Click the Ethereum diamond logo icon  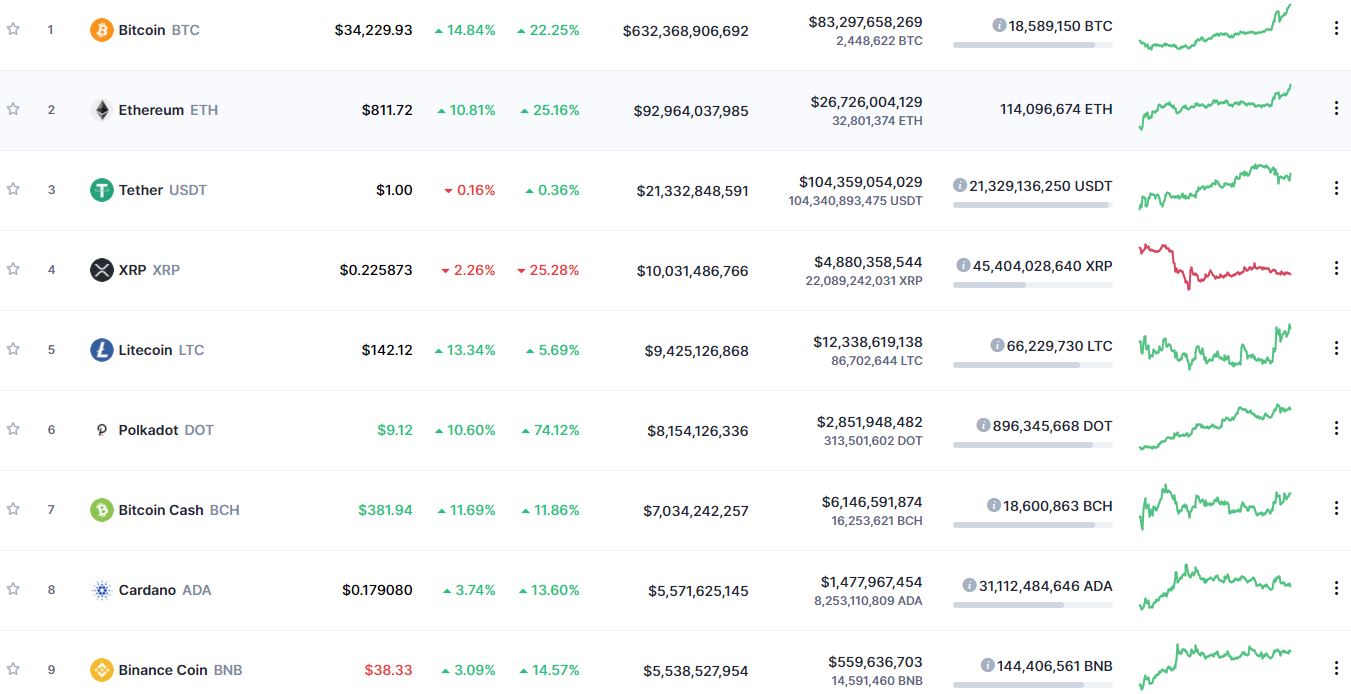click(102, 110)
